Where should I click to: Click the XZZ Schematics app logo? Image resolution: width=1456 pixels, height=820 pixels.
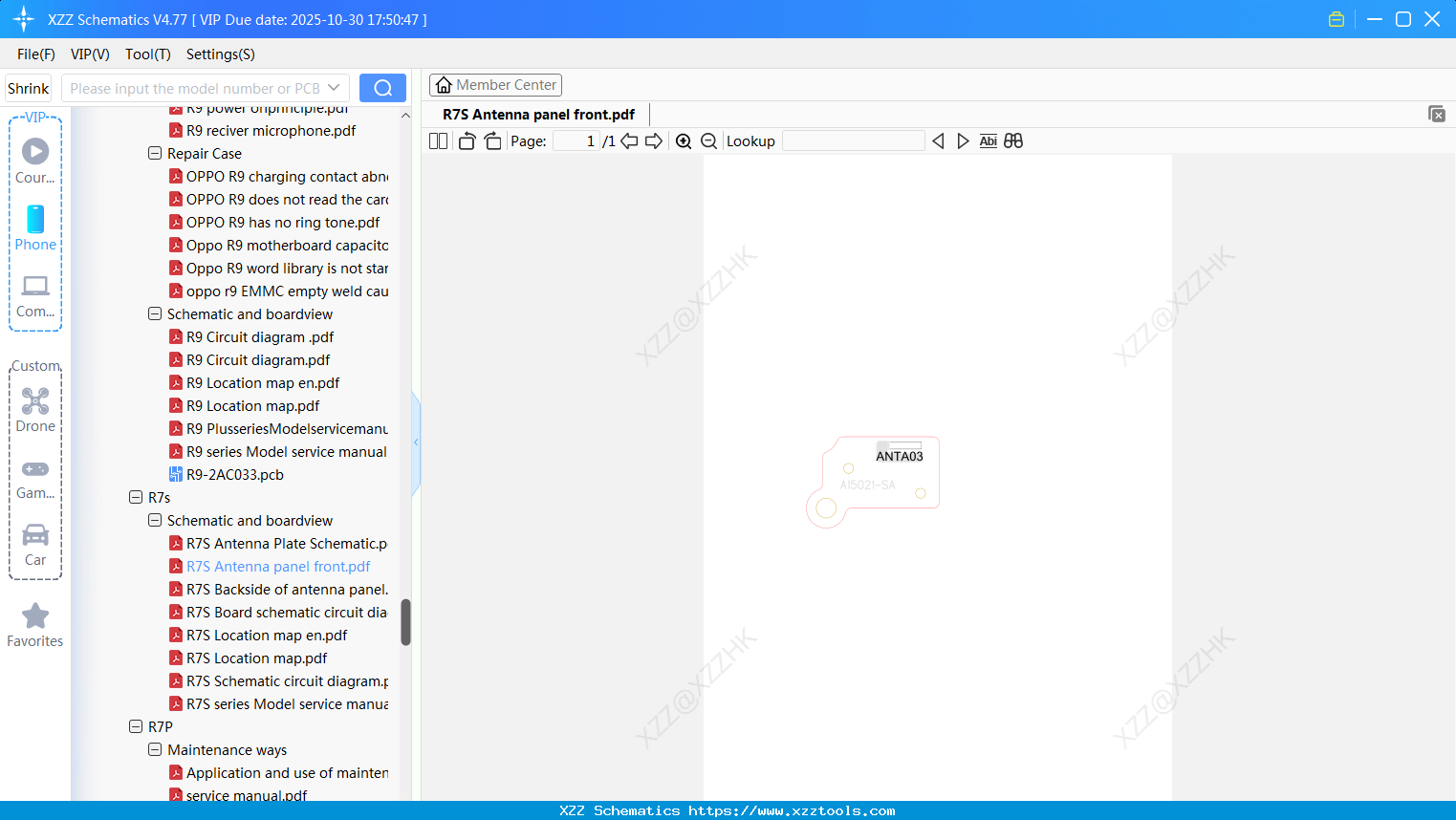(24, 19)
